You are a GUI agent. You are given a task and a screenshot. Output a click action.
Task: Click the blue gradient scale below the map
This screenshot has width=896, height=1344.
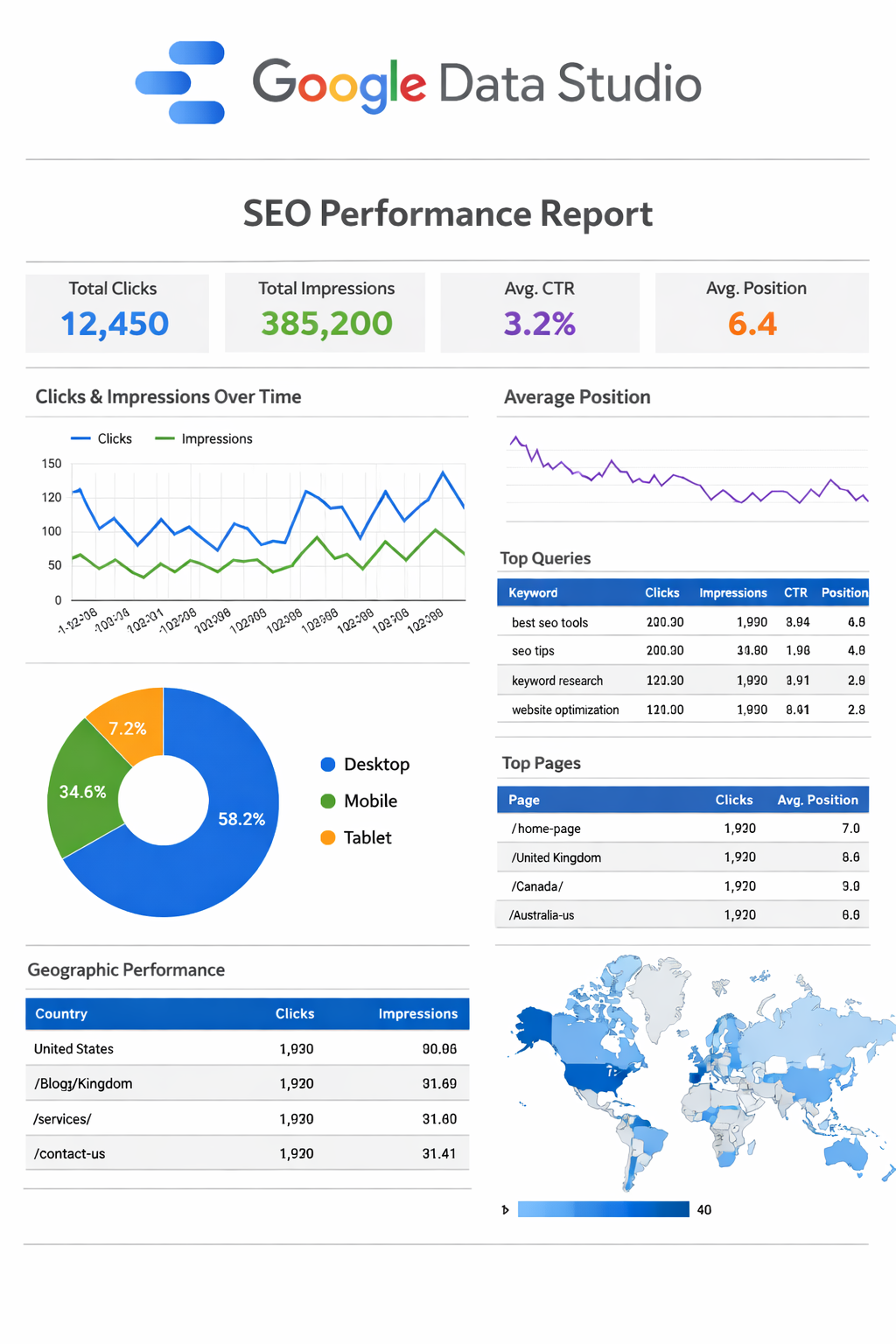(604, 1209)
